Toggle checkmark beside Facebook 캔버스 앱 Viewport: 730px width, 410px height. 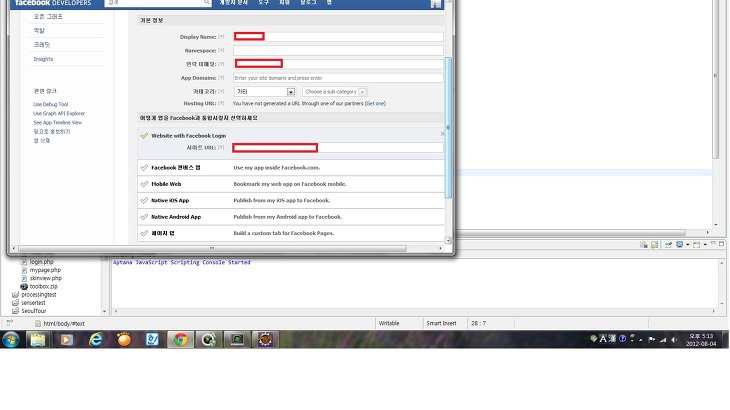(144, 168)
